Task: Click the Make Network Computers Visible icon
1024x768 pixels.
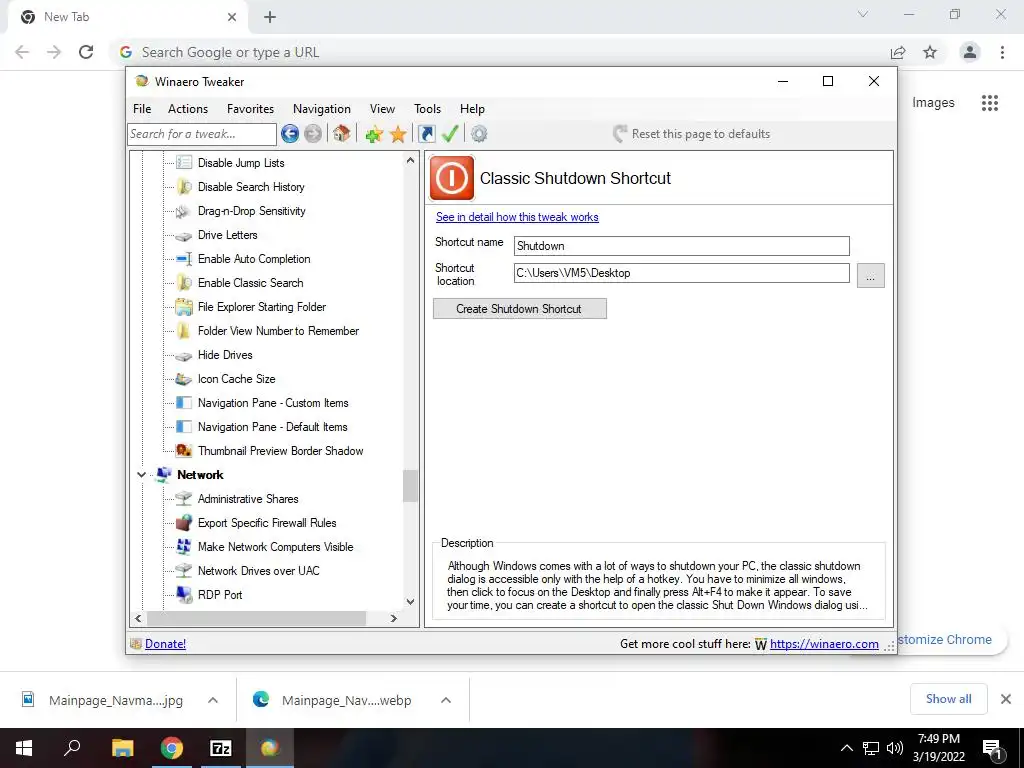Action: pyautogui.click(x=184, y=547)
